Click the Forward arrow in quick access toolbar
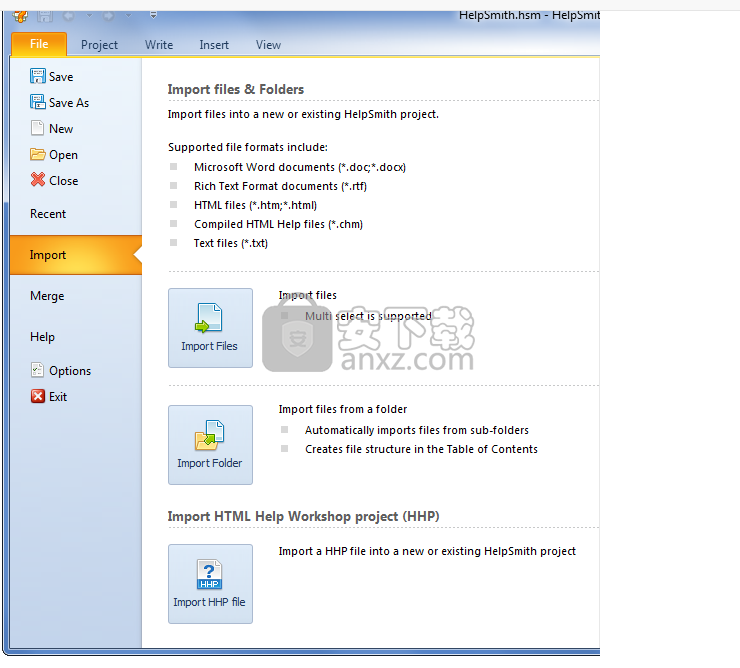The width and height of the screenshot is (740, 668). (109, 16)
